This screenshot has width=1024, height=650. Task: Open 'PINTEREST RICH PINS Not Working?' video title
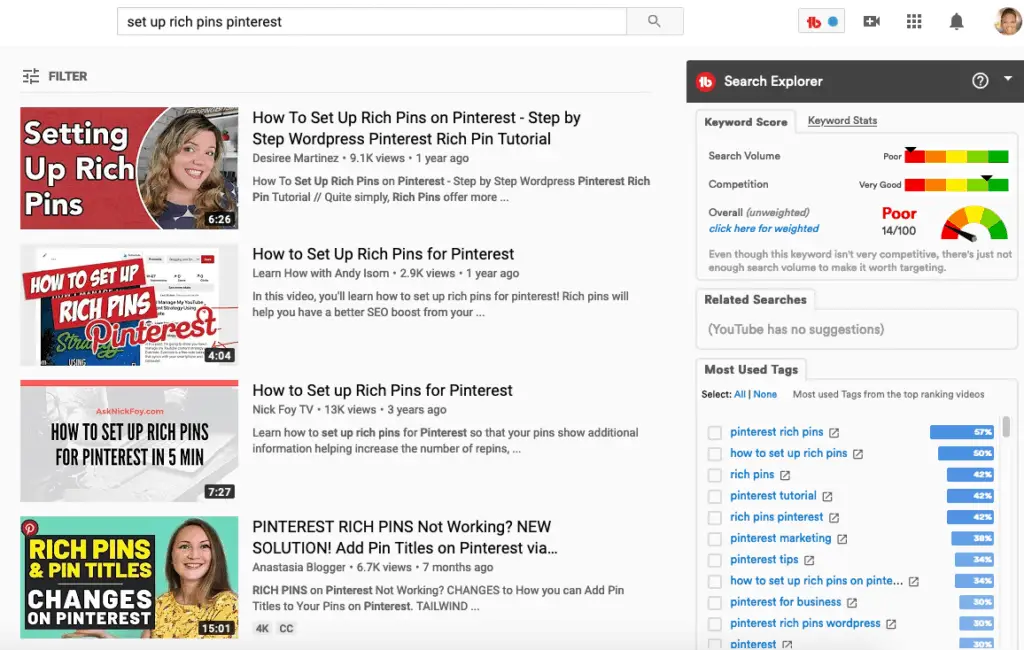(405, 538)
